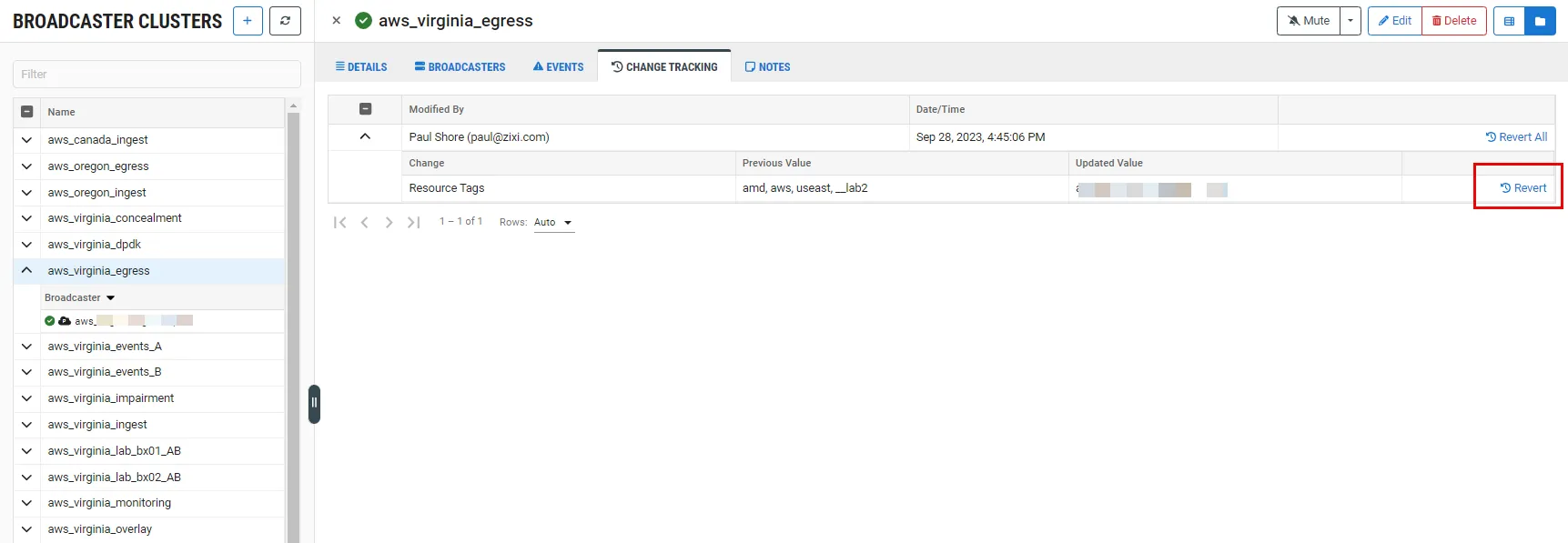
Task: Go to the previous page of changes
Action: point(364,222)
